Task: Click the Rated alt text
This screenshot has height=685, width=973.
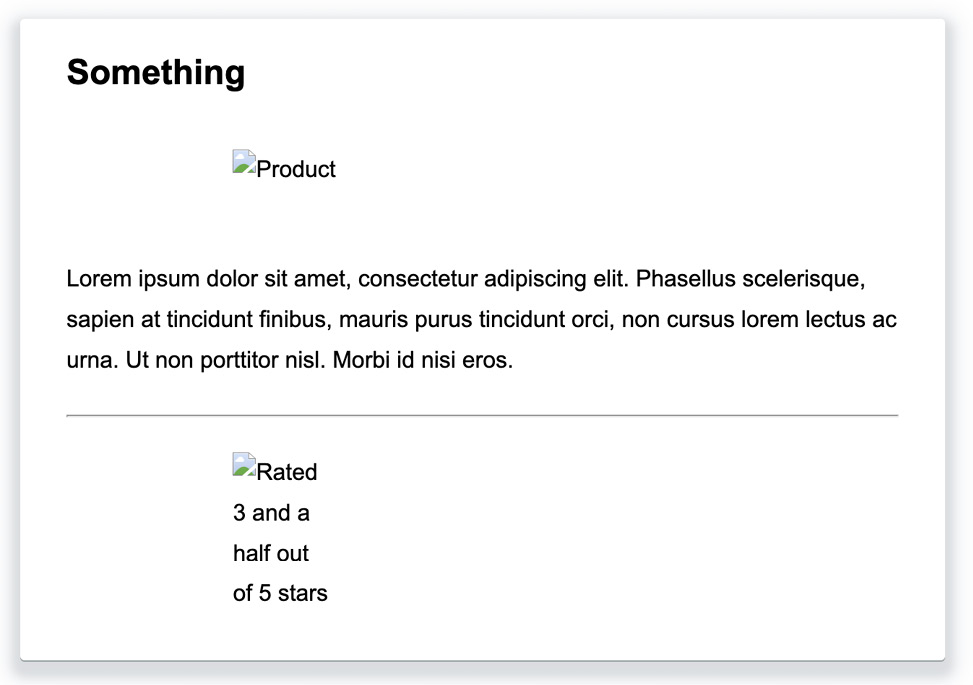Action: [287, 472]
